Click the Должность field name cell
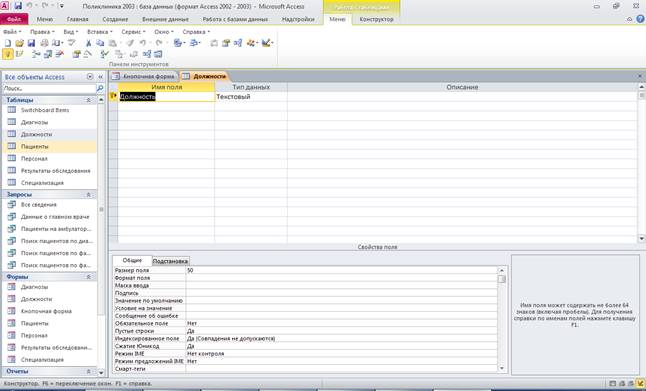The image size is (646, 391). pos(166,96)
